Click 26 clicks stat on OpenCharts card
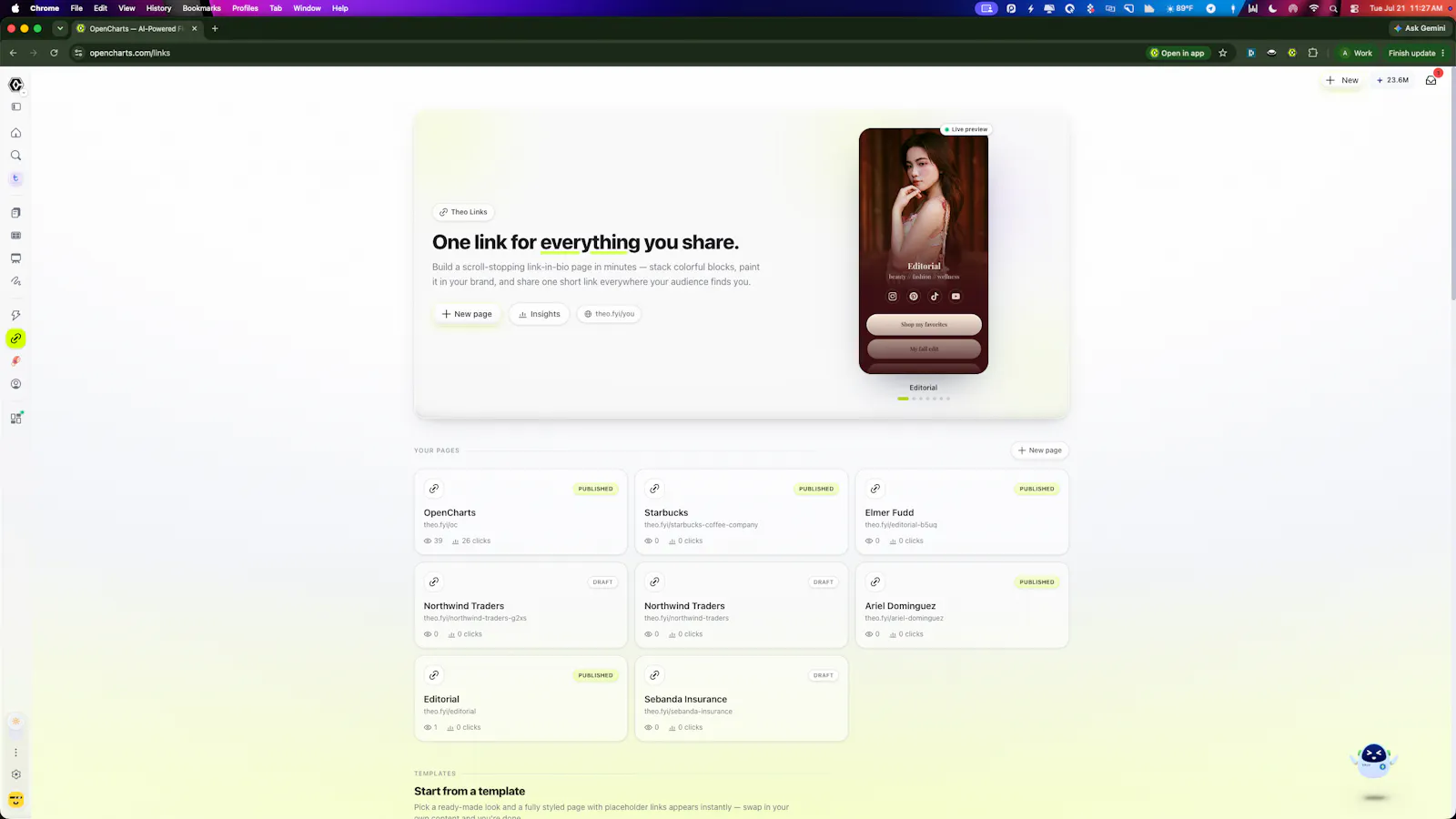This screenshot has width=1456, height=819. coord(471,541)
